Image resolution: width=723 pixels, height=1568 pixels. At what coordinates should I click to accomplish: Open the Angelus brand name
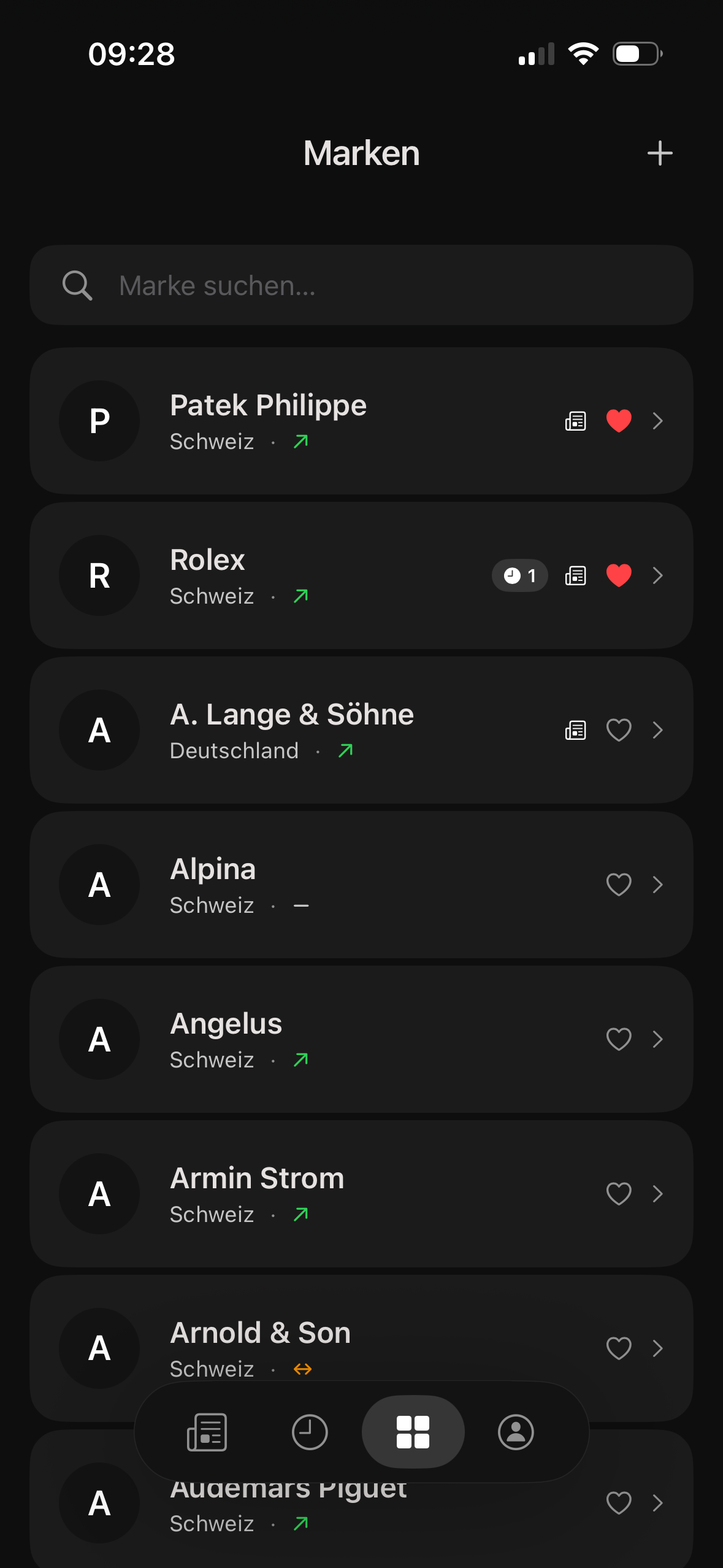pos(226,1024)
